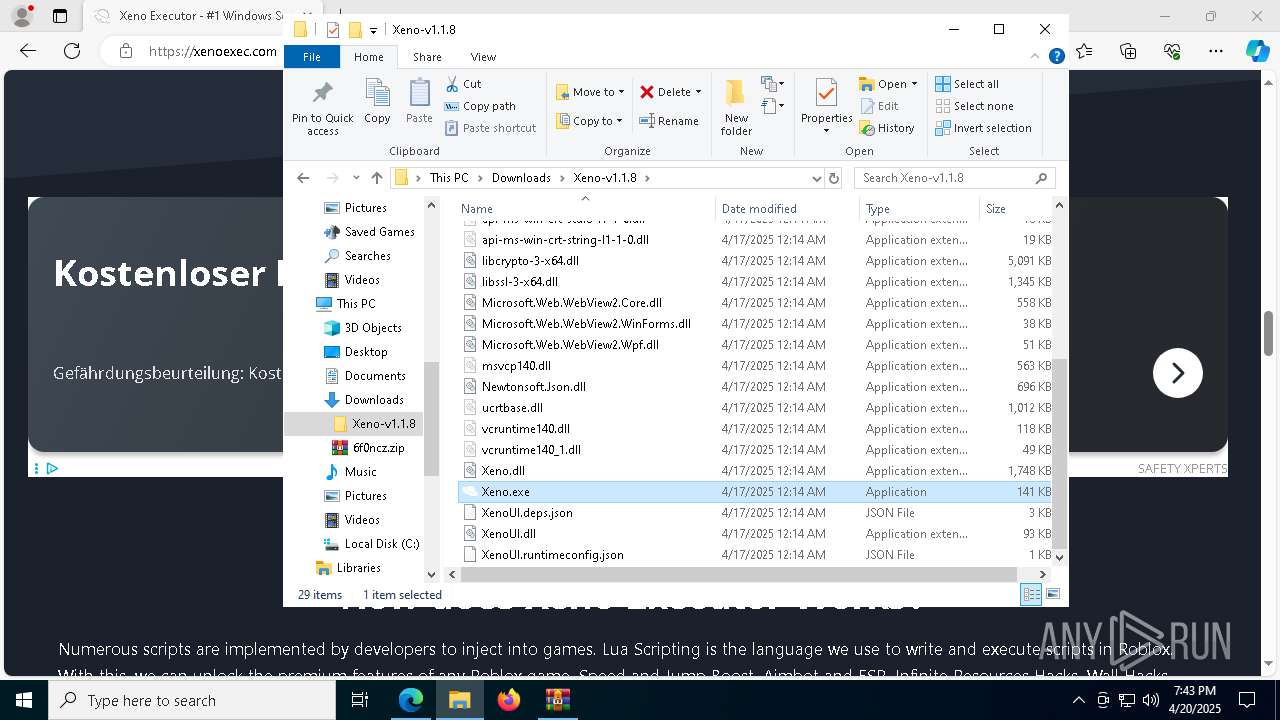Sort by the Size column header
Screen dimensions: 1280x720
point(1015,208)
